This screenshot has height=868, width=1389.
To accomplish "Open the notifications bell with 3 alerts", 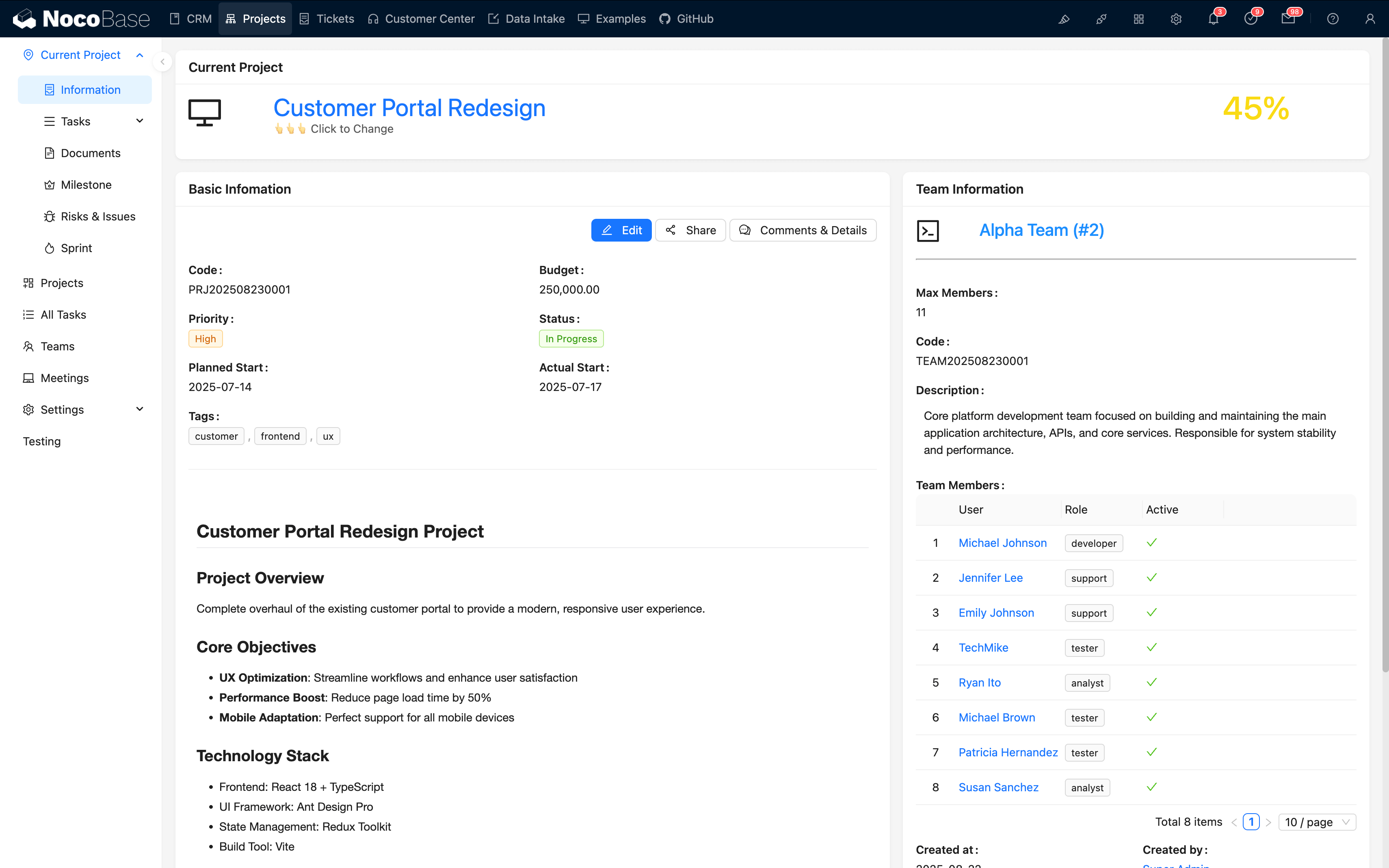I will (1213, 19).
